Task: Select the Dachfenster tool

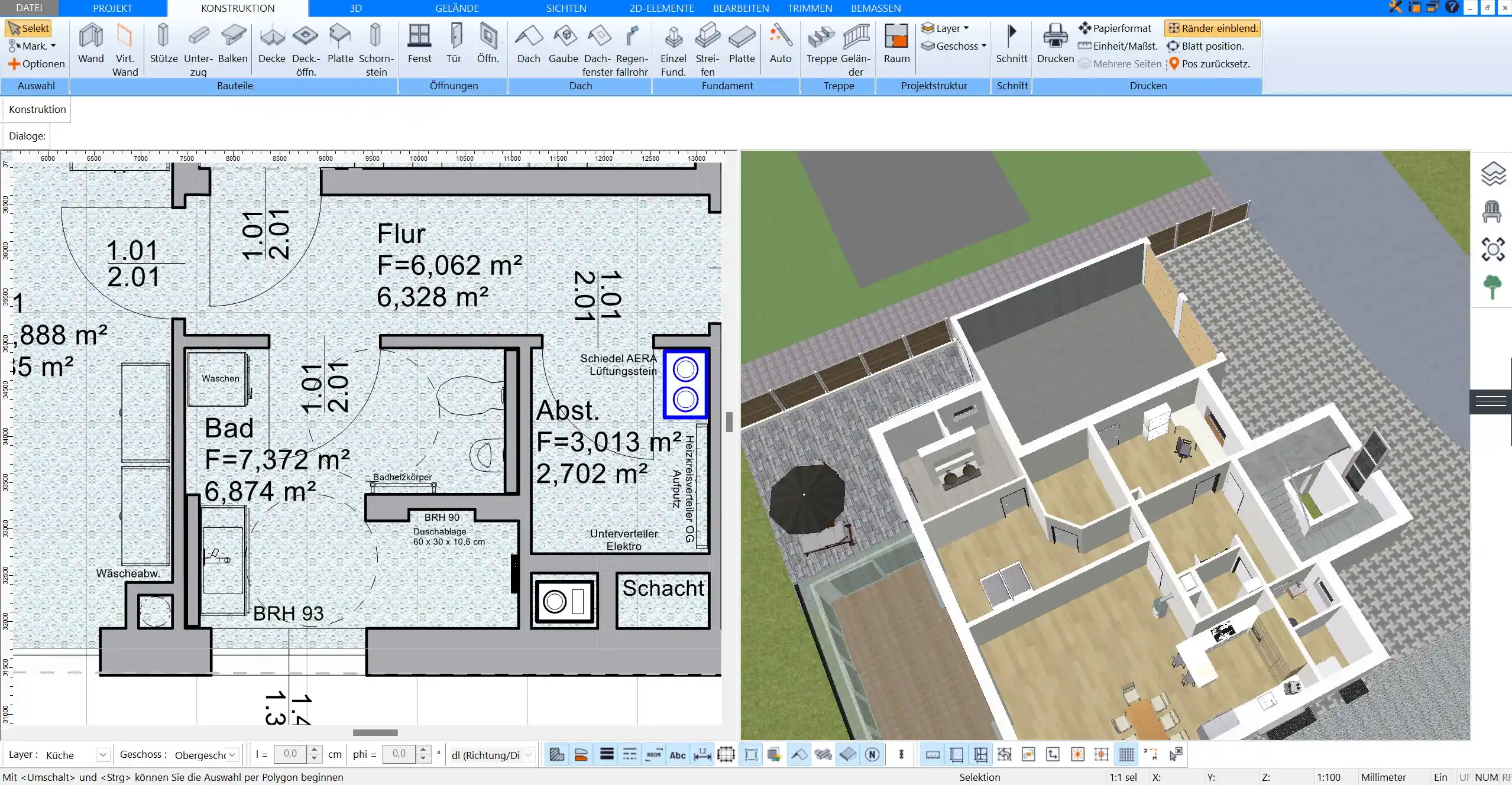Action: pyautogui.click(x=598, y=50)
